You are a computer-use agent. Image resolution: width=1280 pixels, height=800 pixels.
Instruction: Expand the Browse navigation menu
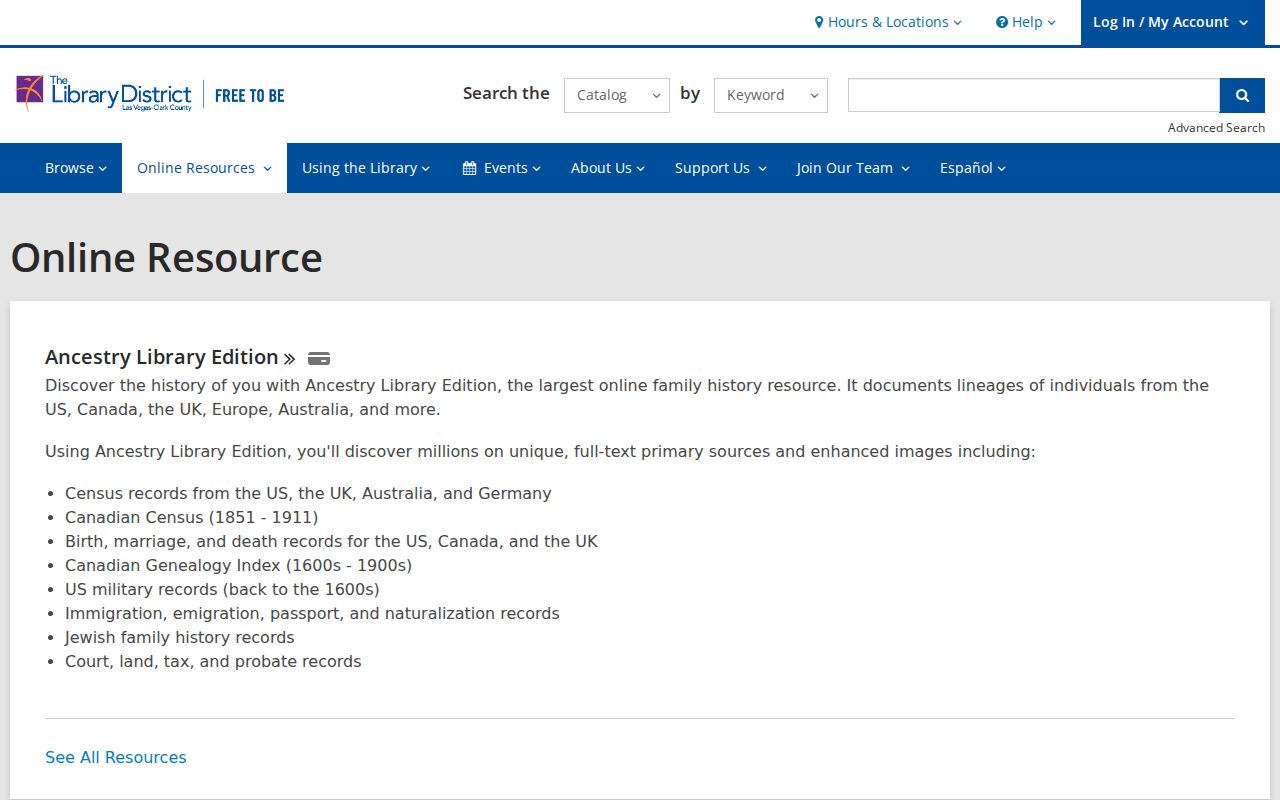[x=76, y=168]
